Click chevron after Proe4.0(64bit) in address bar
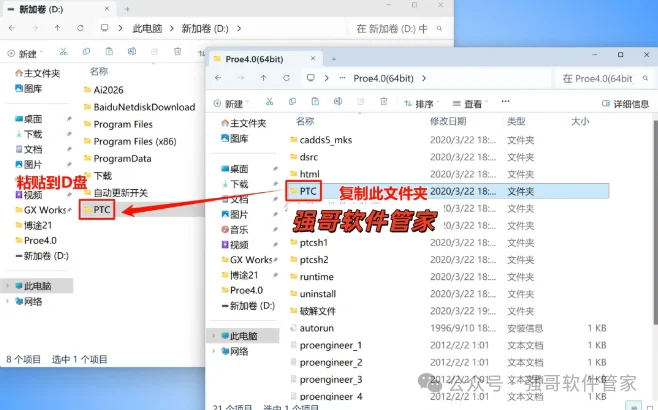This screenshot has height=410, width=658. point(424,78)
